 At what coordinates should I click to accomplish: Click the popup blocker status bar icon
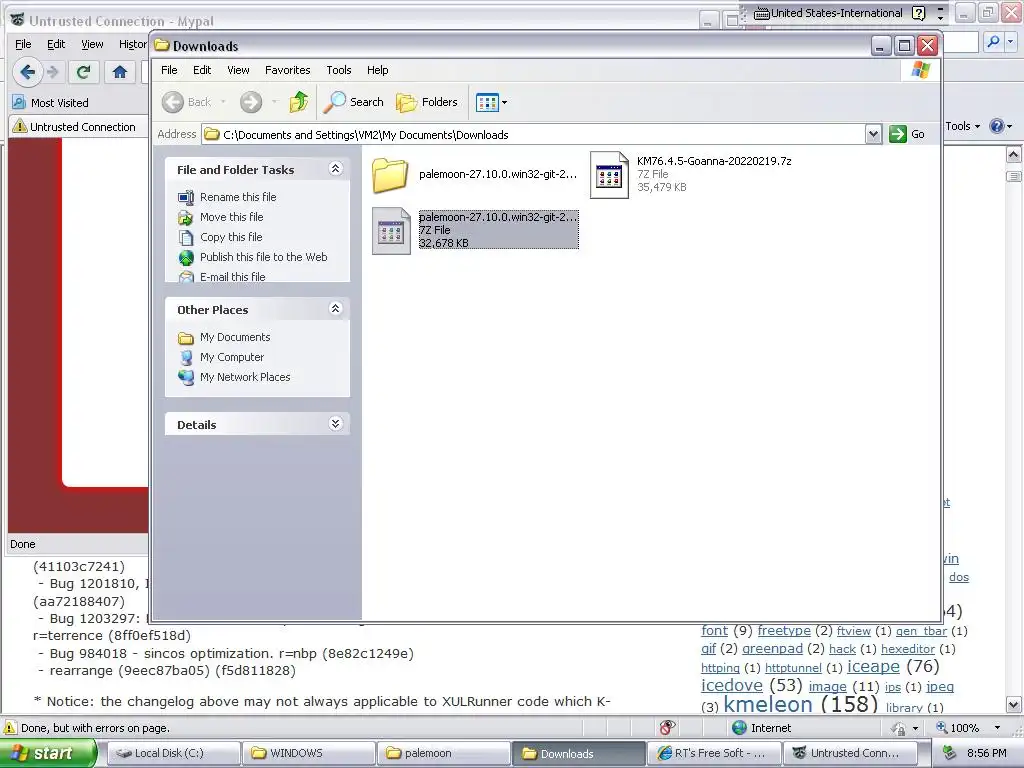point(667,728)
